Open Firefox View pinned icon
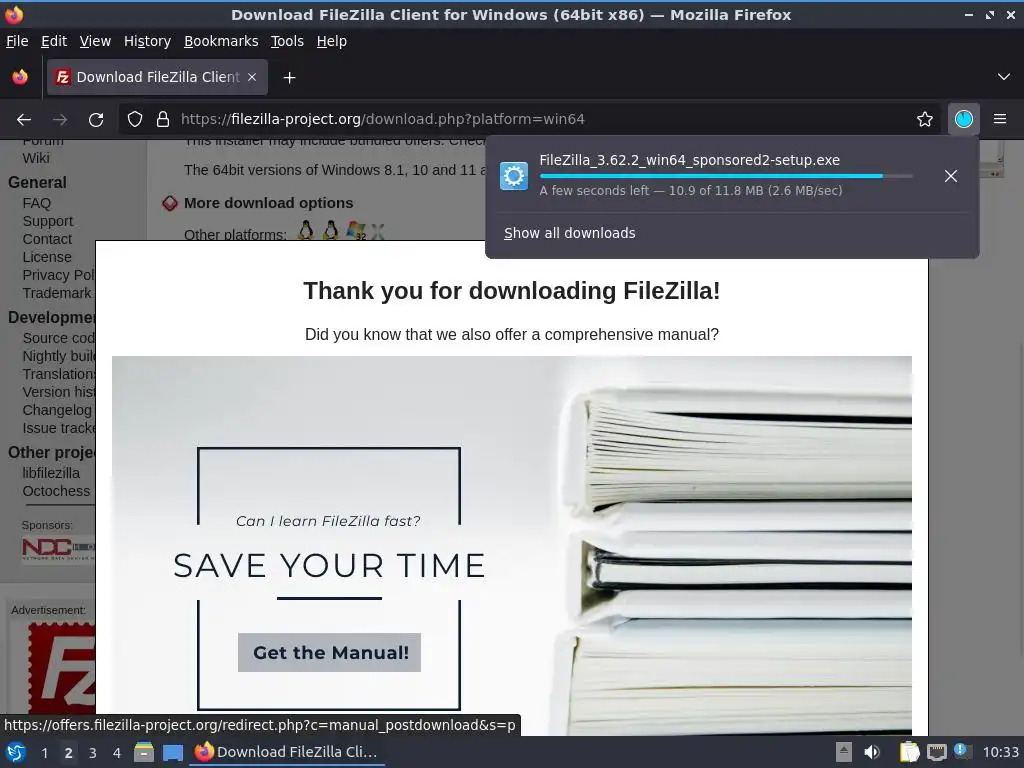Image resolution: width=1024 pixels, height=768 pixels. [20, 77]
